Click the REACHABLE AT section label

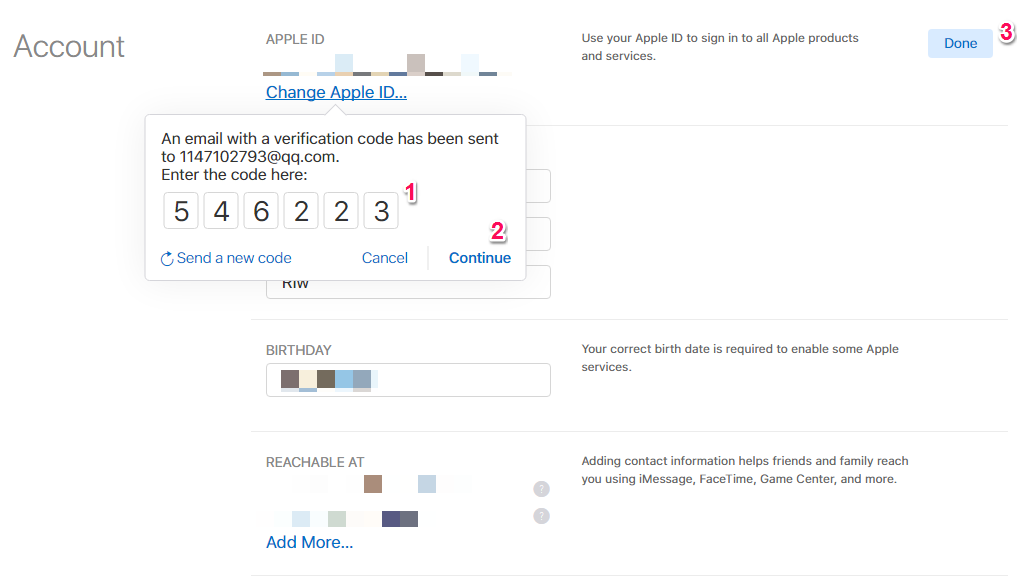click(315, 463)
